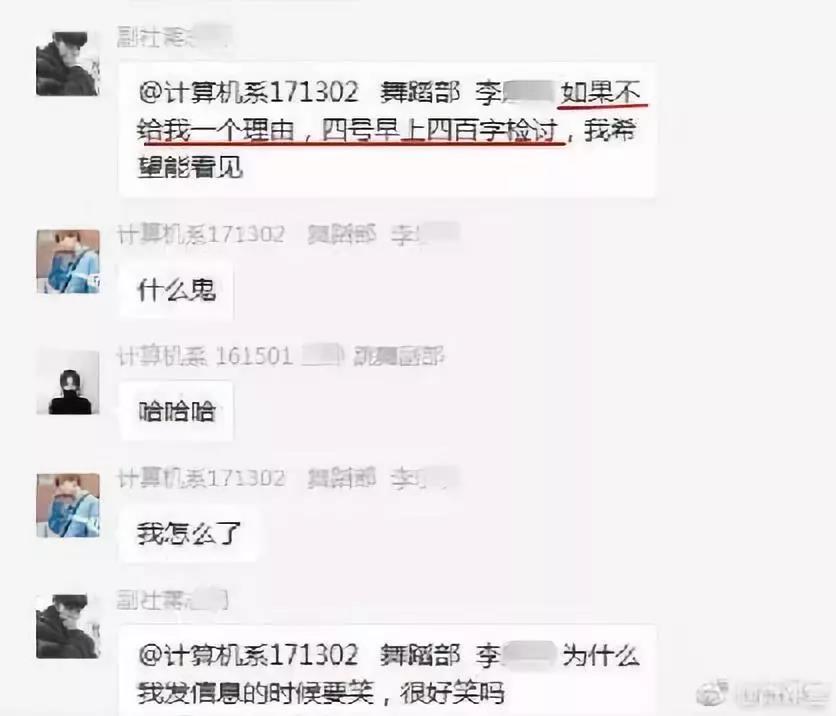Image resolution: width=836 pixels, height=716 pixels.
Task: Click the @计算机系171302 mention in last message
Action: coord(248,655)
